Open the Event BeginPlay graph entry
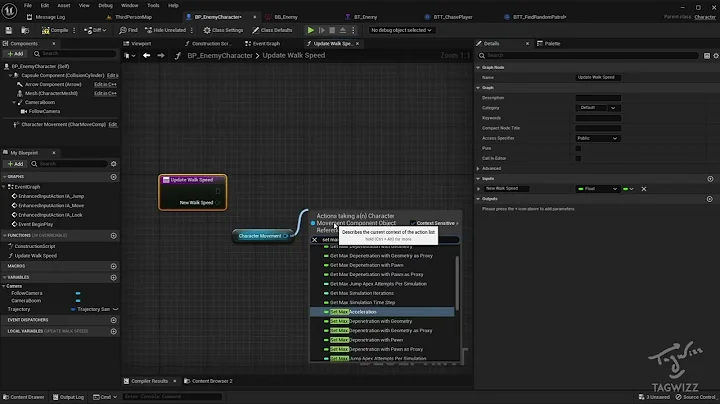The image size is (720, 404). click(35, 224)
